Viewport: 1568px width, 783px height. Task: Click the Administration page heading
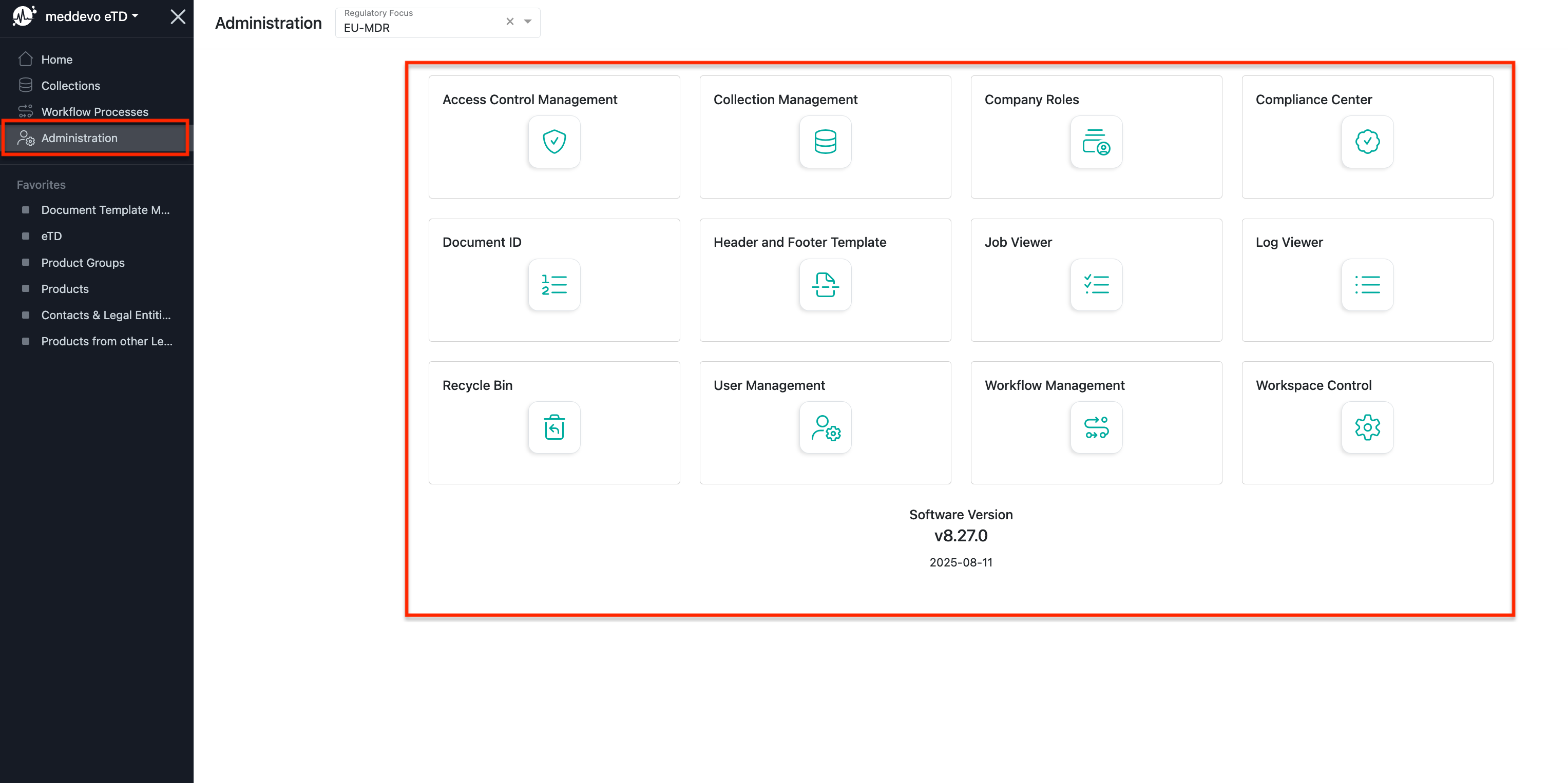pyautogui.click(x=269, y=23)
